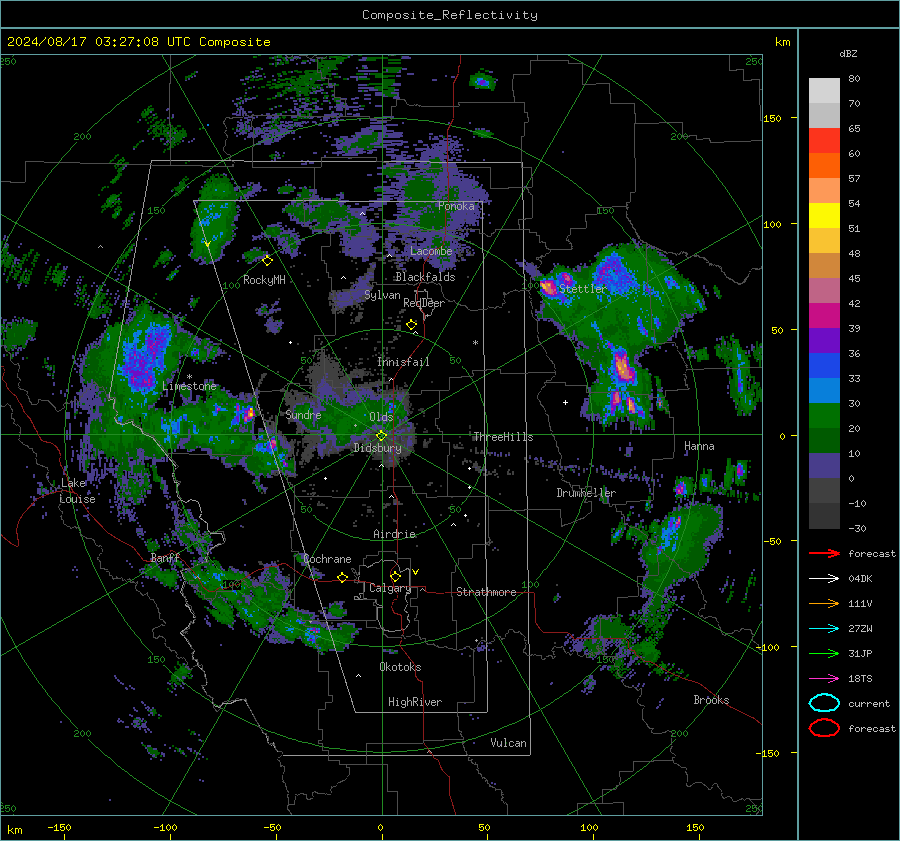Screen dimensions: 900x841
Task: Click the Vulcan map label
Action: coord(508,743)
